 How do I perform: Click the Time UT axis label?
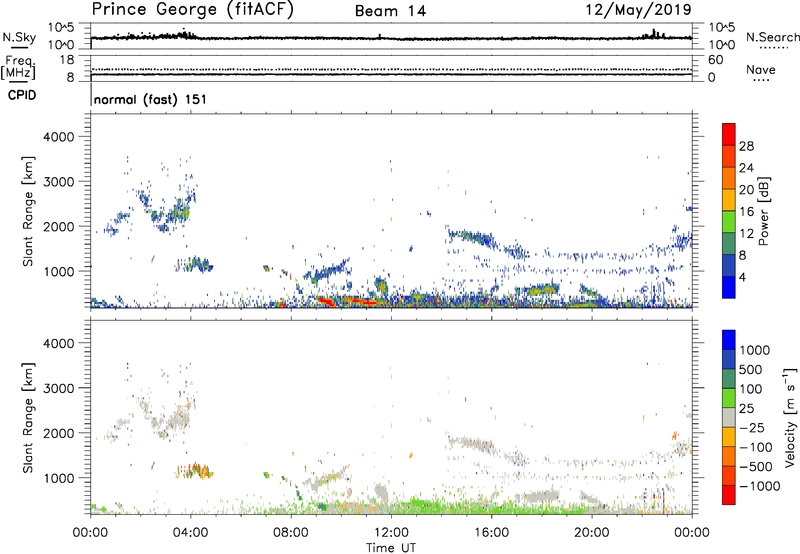point(391,548)
